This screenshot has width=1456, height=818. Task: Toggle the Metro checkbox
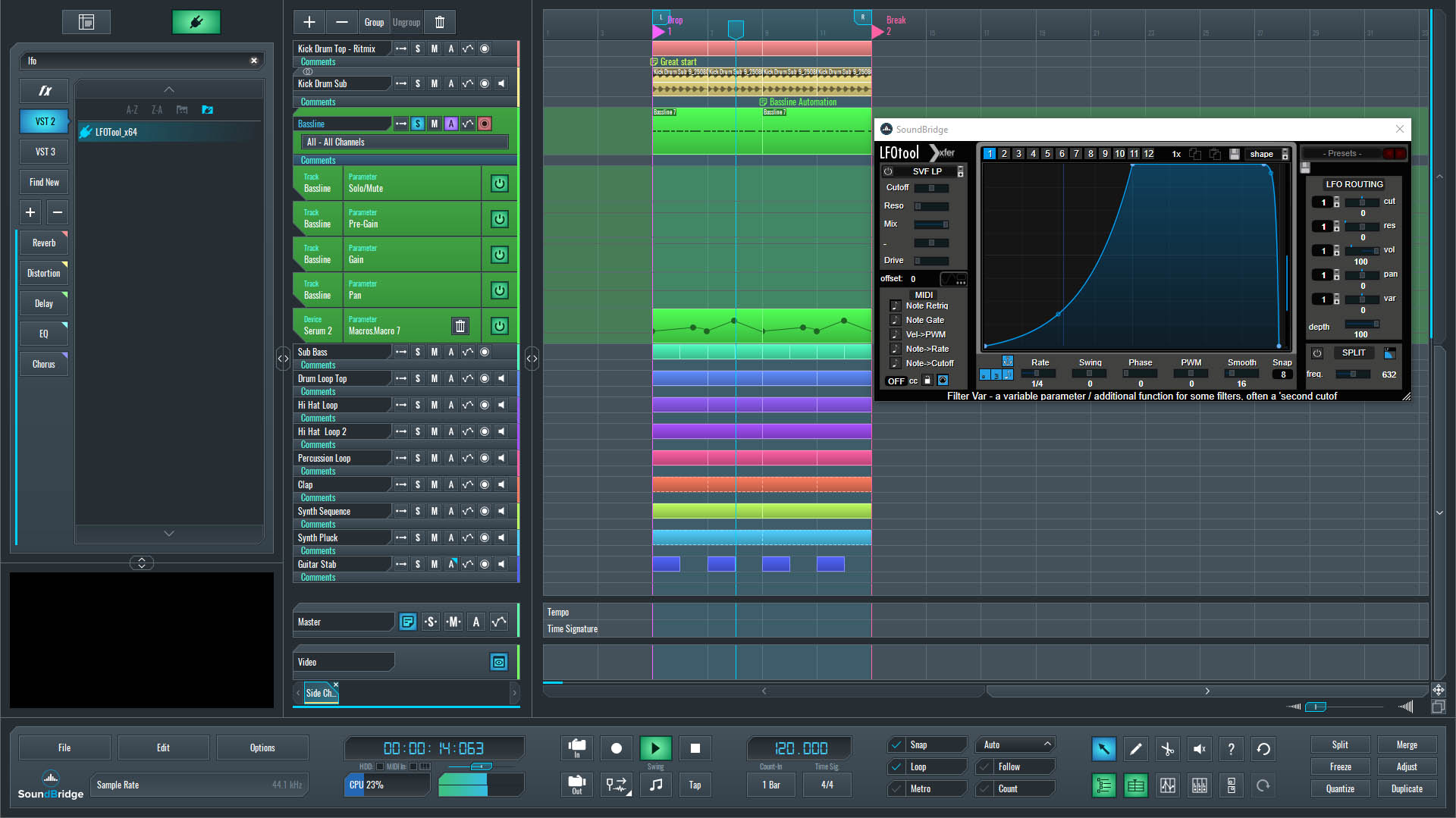896,788
